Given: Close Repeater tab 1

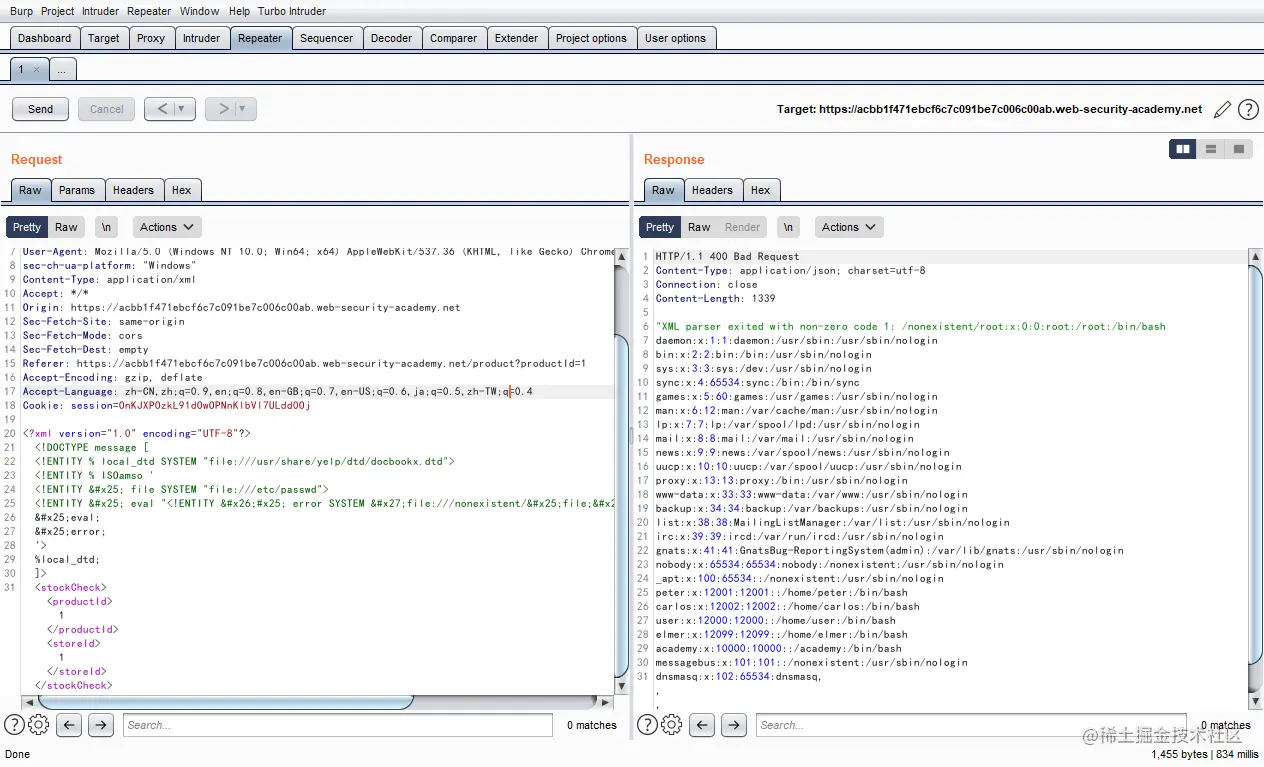Looking at the screenshot, I should coord(36,69).
